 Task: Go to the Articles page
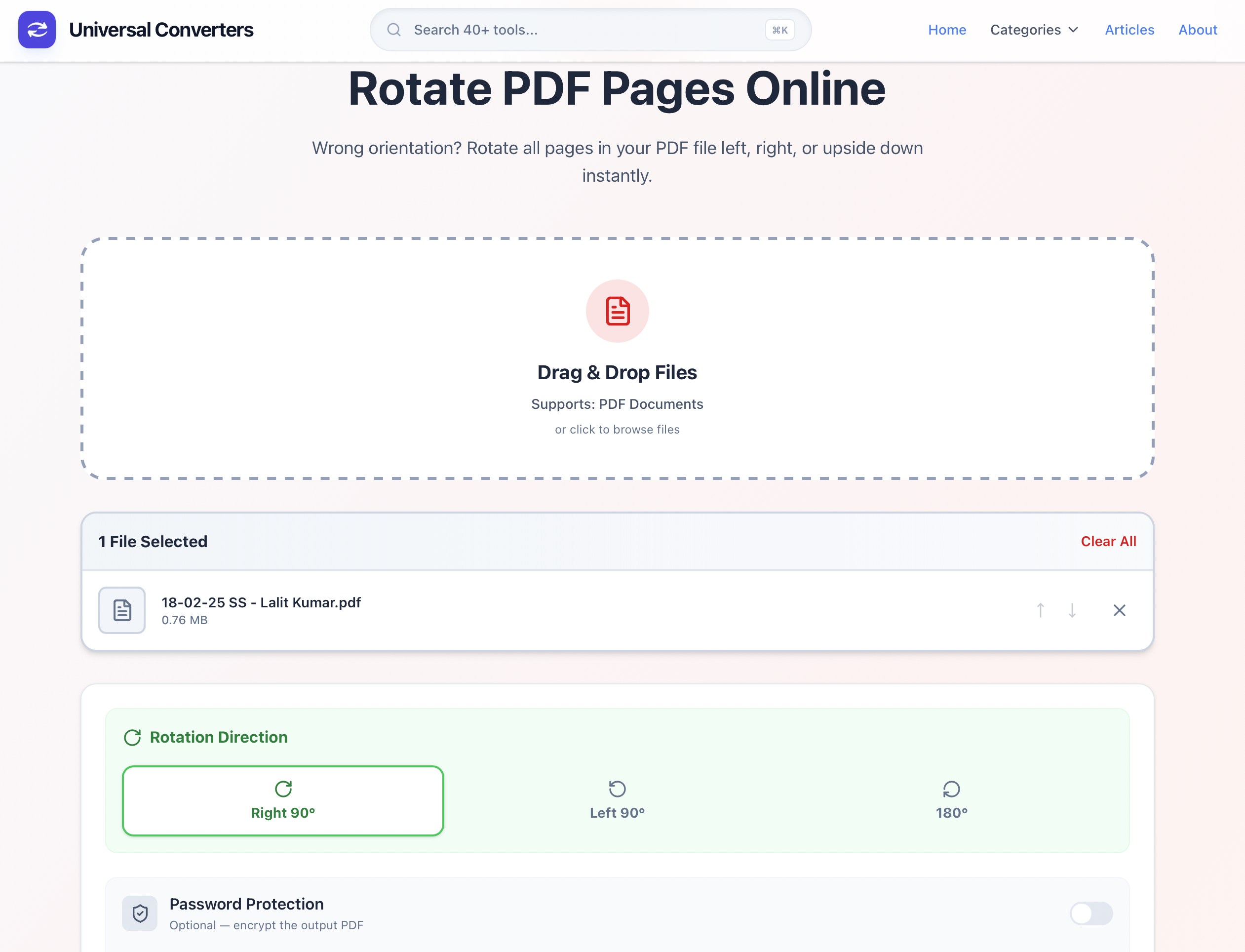(1129, 30)
